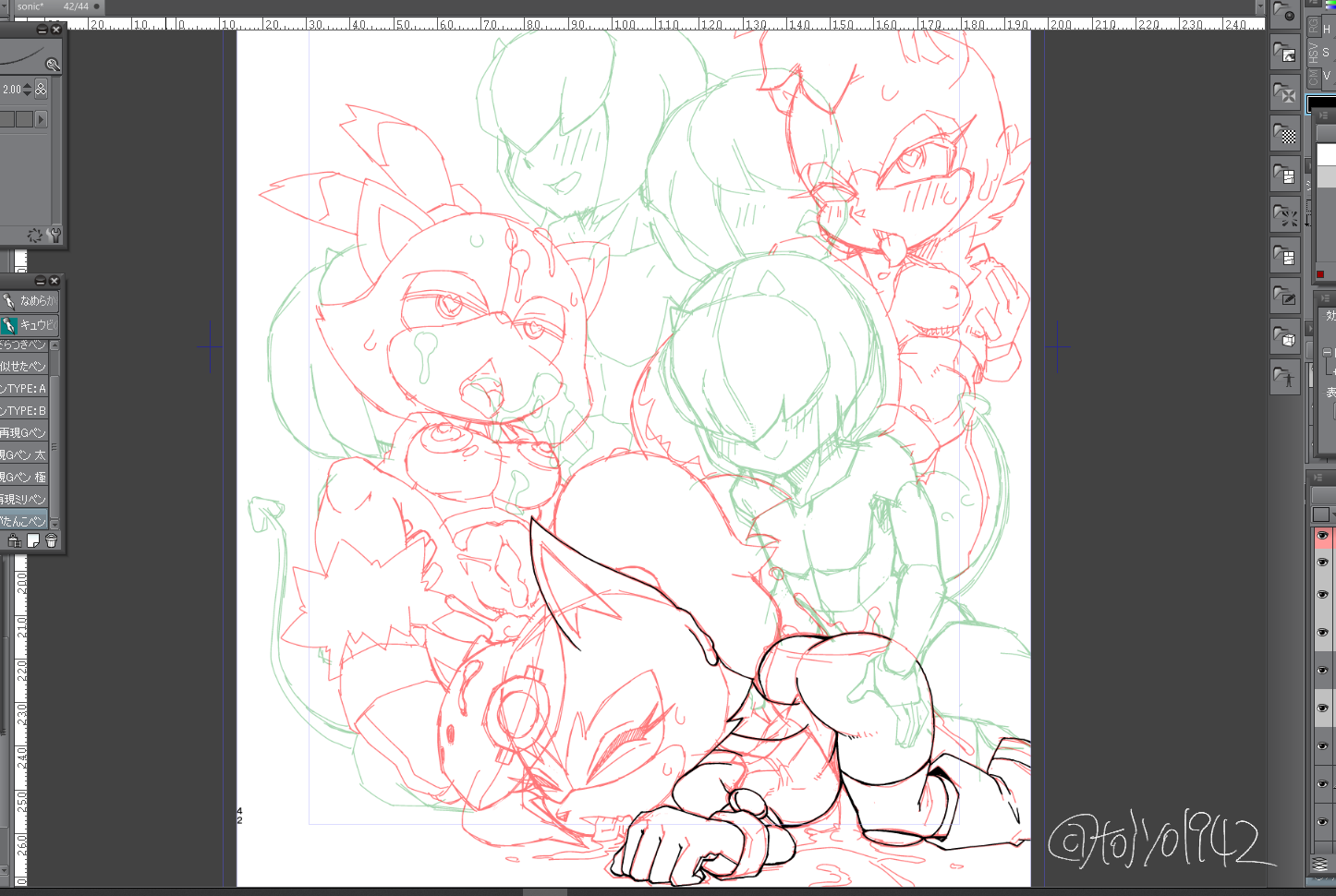The height and width of the screenshot is (896, 1336).
Task: Click the black main color swatch
Action: point(1323,104)
